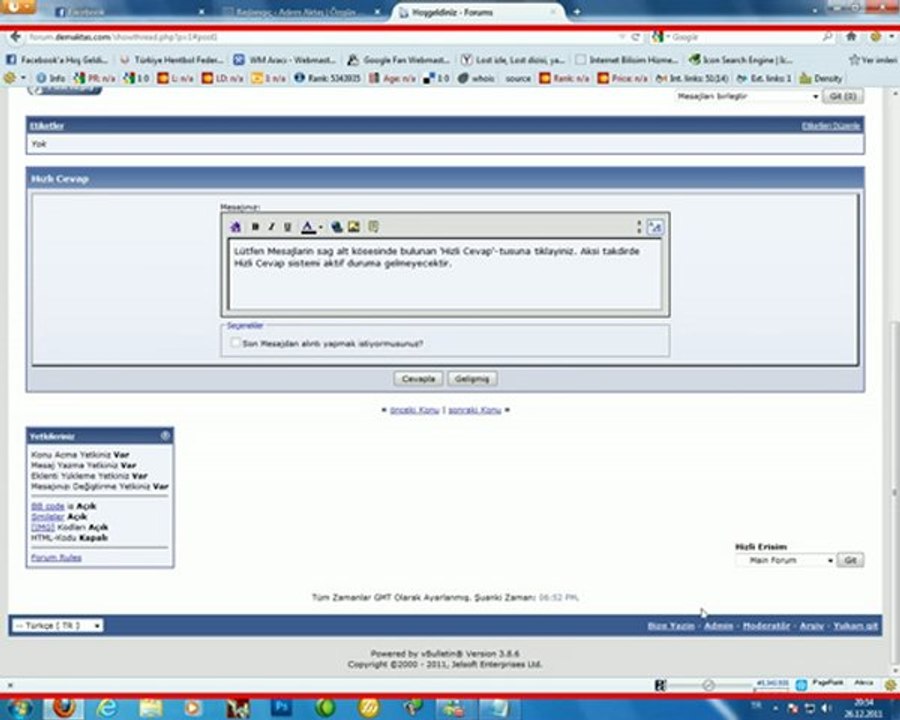Image resolution: width=900 pixels, height=720 pixels.
Task: Open the Arşiv footer link
Action: click(812, 626)
